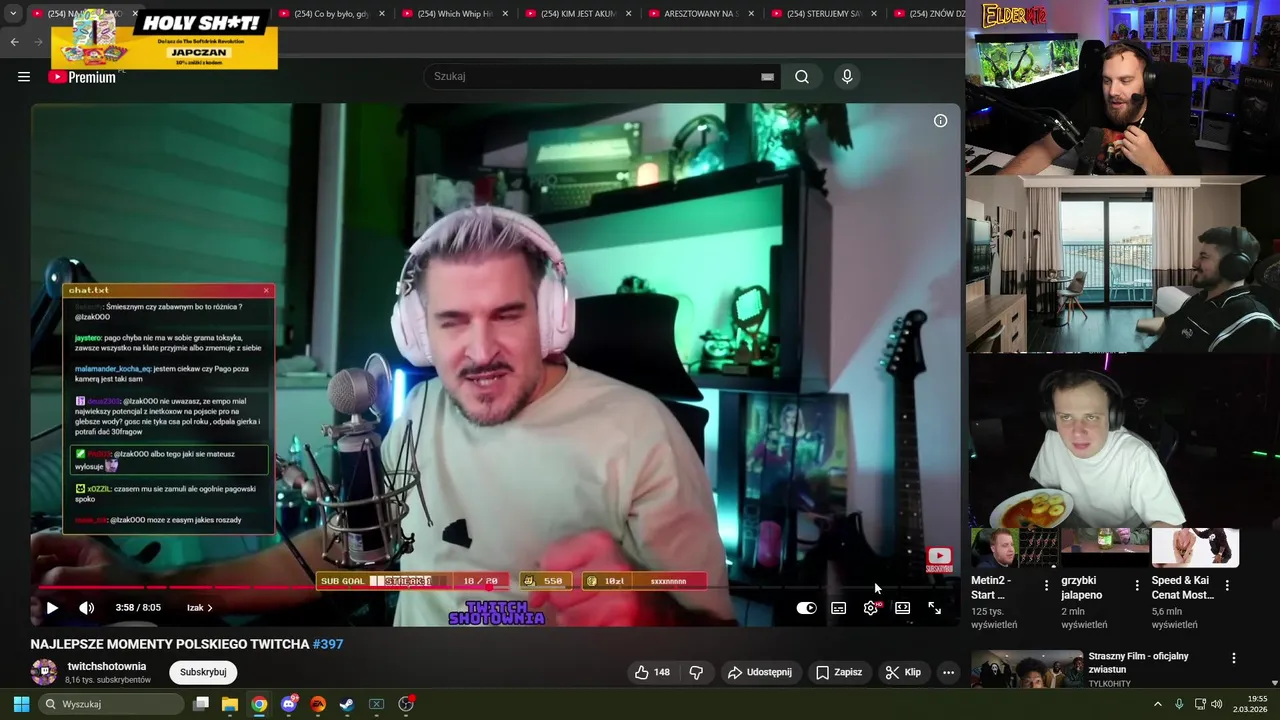Open the volume control in system tray
This screenshot has width=1280, height=720.
pos(1216,704)
